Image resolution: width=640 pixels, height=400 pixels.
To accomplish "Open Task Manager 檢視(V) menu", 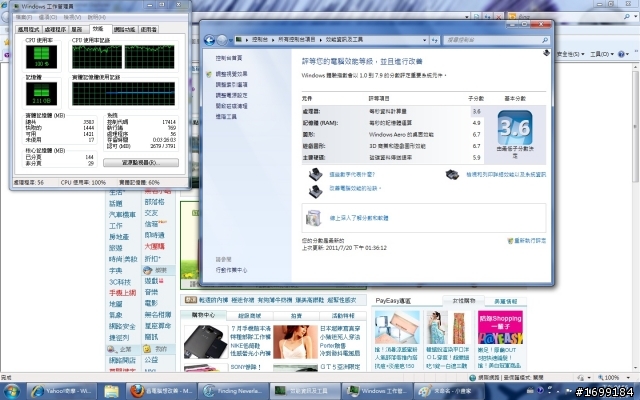I will coord(72,17).
